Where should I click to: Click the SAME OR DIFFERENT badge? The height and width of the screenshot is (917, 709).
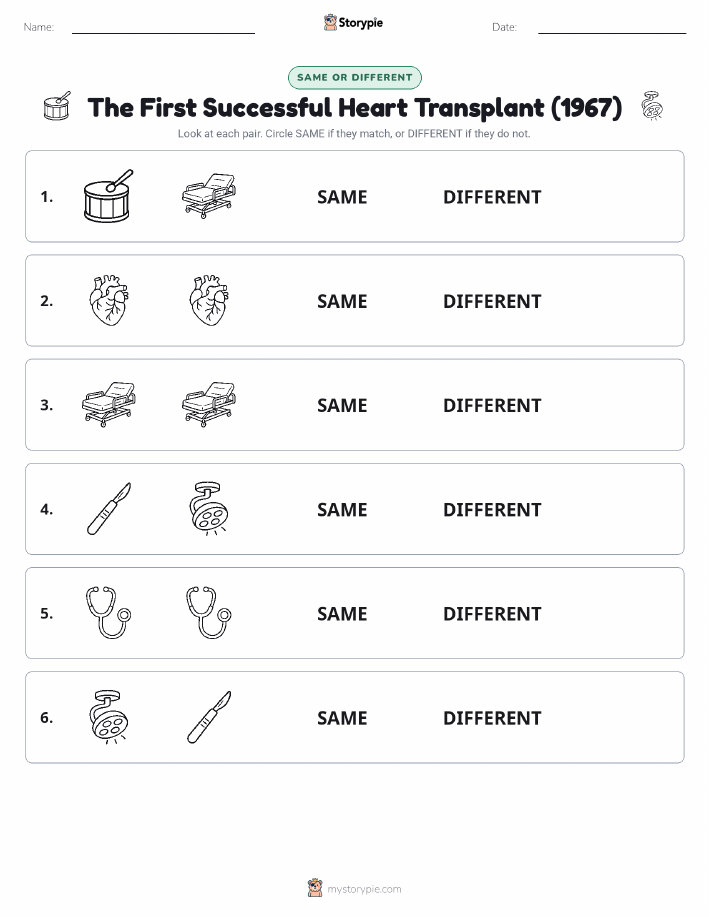coord(354,77)
